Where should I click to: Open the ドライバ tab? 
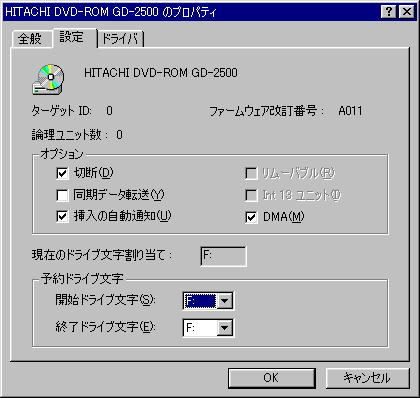tap(120, 39)
